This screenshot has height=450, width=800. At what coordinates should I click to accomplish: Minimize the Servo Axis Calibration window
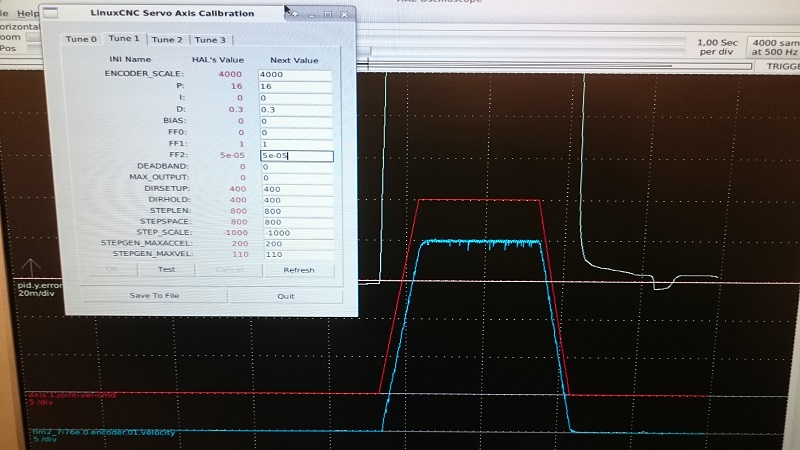pos(311,15)
